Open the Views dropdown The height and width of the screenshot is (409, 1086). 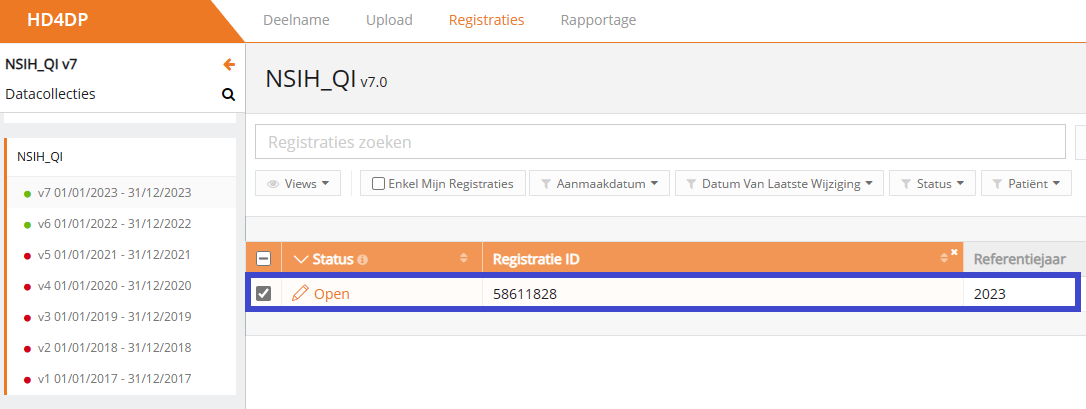click(x=299, y=184)
